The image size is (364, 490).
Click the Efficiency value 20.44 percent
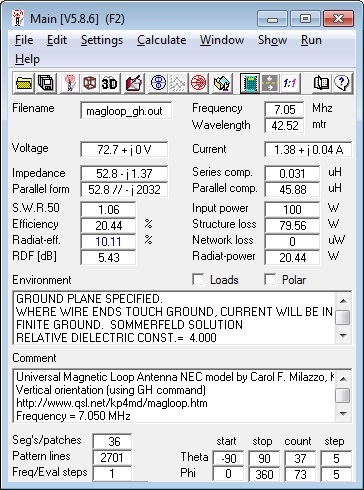pyautogui.click(x=108, y=225)
